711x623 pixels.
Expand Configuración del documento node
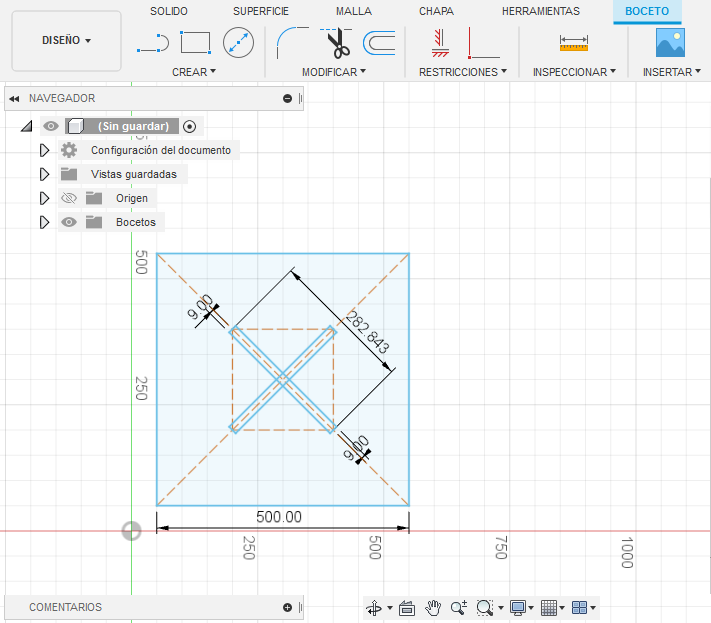coord(44,150)
